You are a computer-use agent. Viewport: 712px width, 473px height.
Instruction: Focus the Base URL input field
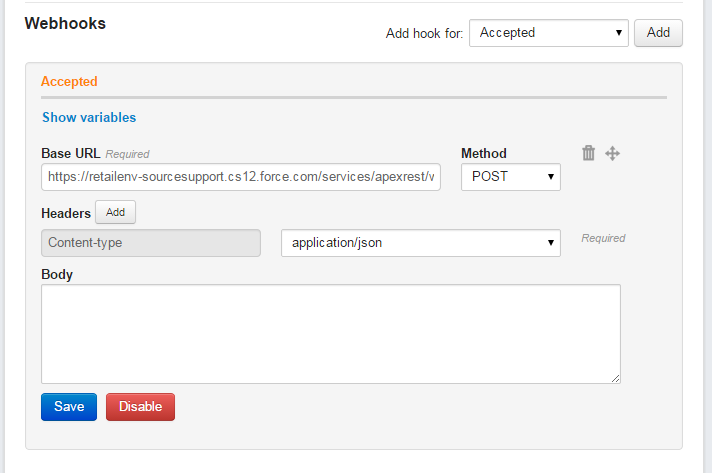pos(241,177)
